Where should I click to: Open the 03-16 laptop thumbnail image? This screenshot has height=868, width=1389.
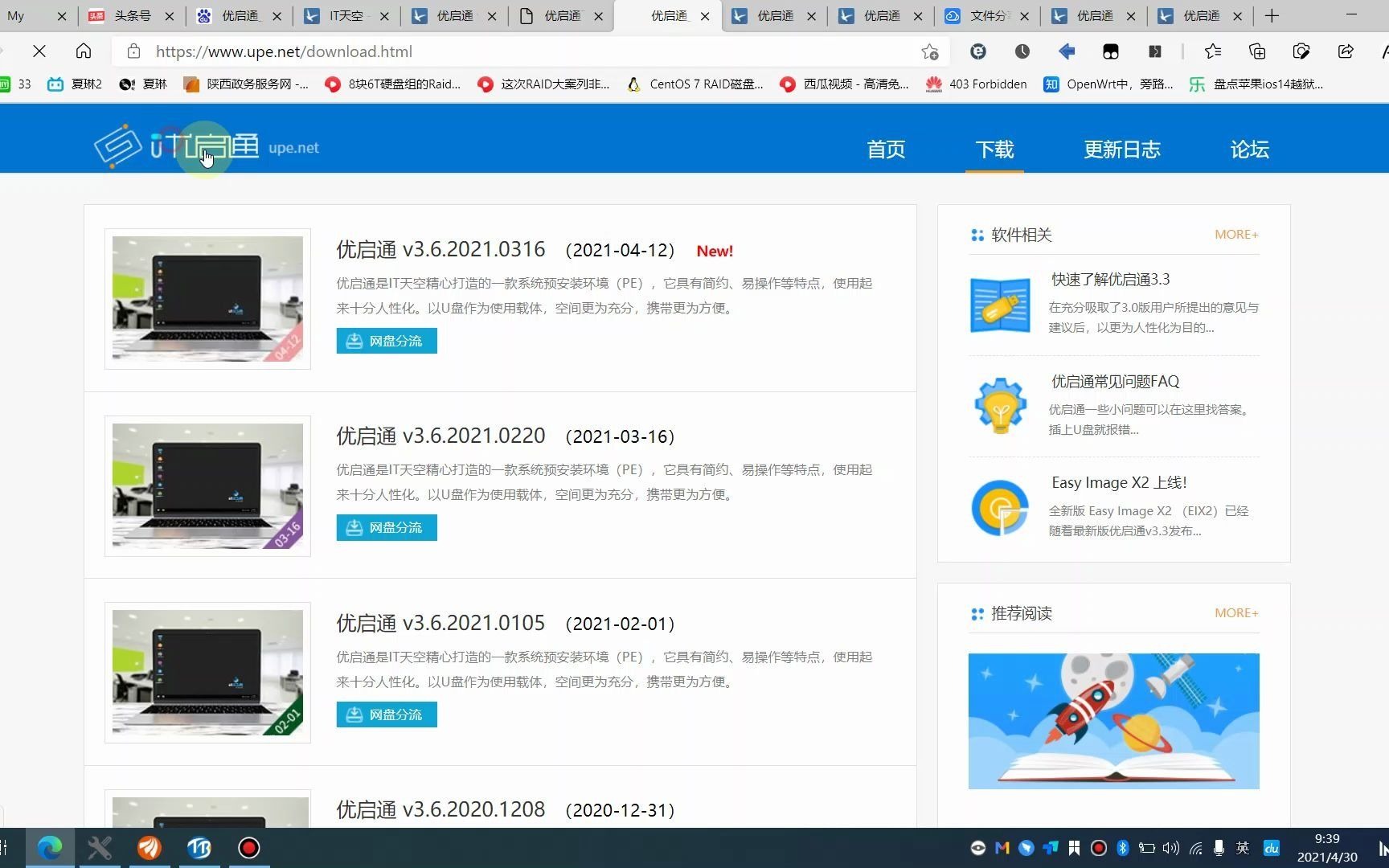pos(207,486)
